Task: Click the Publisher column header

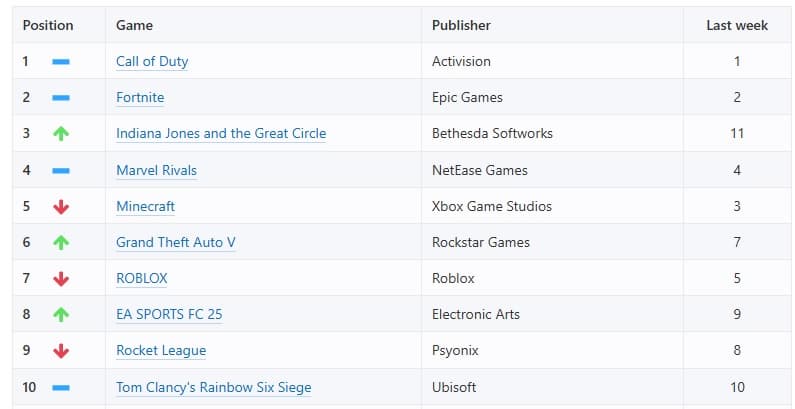Action: 461,25
